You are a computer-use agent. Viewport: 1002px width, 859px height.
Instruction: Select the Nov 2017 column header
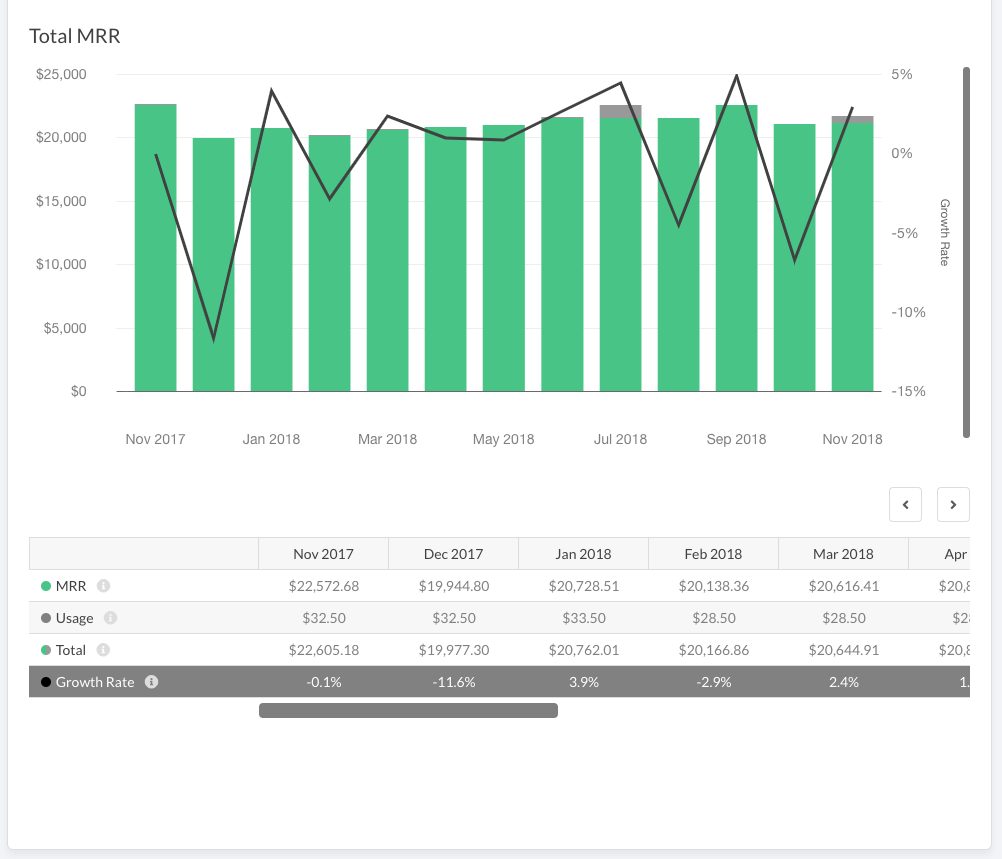[x=323, y=554]
